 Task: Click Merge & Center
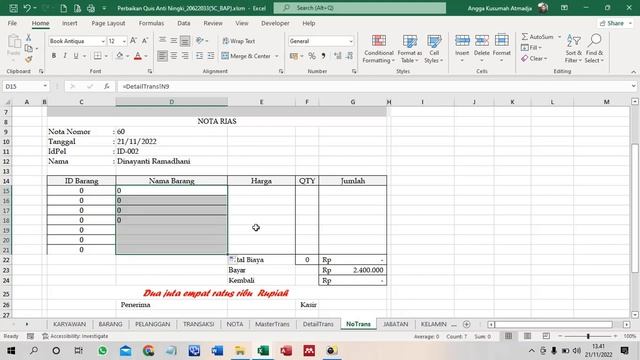point(246,56)
